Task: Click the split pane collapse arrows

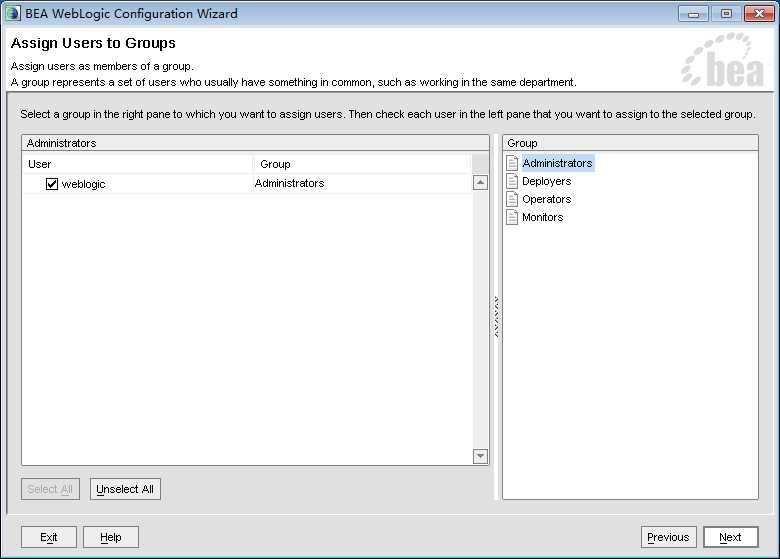Action: [496, 317]
